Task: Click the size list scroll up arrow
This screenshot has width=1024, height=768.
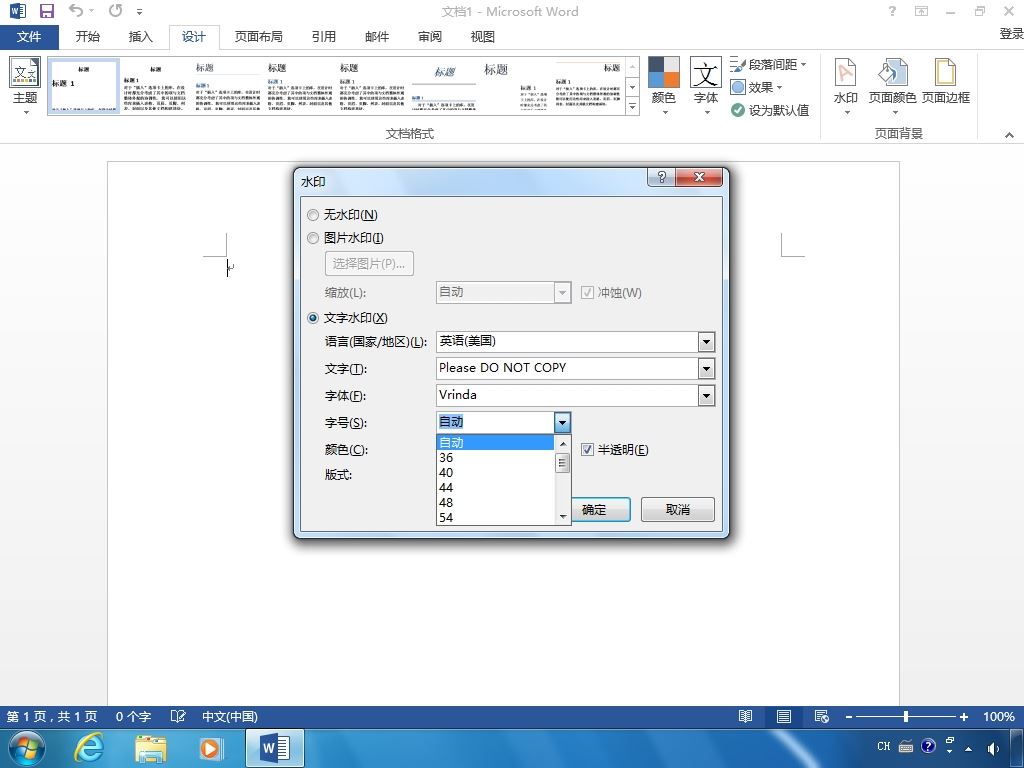Action: click(x=562, y=443)
